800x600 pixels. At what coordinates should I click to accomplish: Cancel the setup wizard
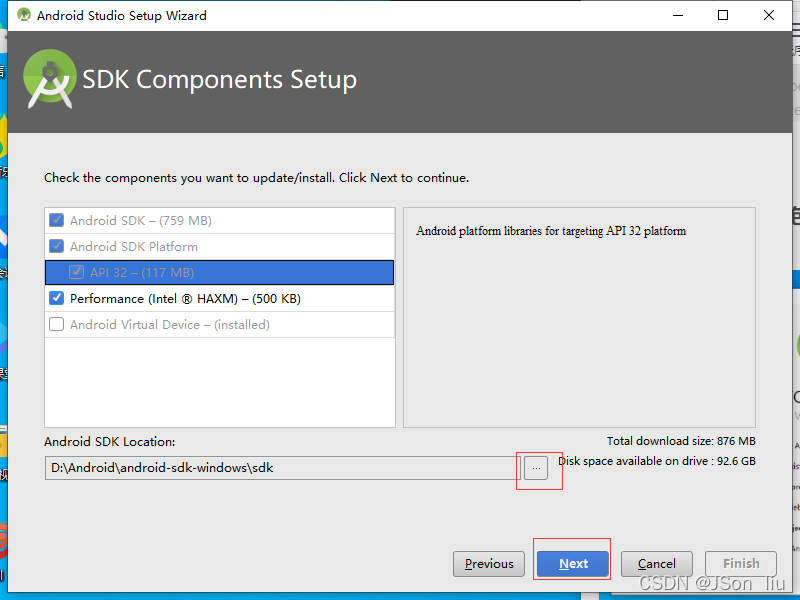tap(657, 564)
